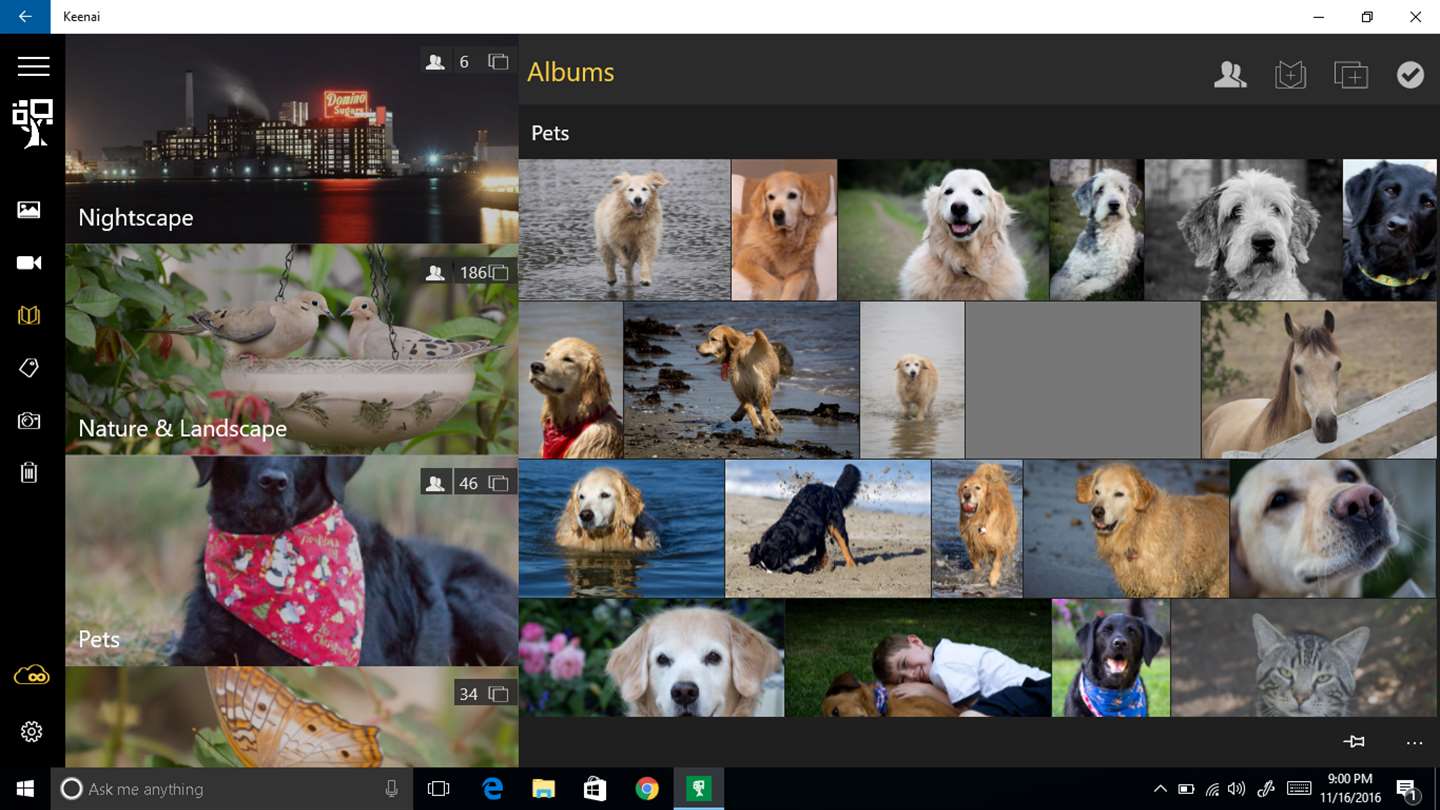Open the white dog on grass path photo

point(944,230)
